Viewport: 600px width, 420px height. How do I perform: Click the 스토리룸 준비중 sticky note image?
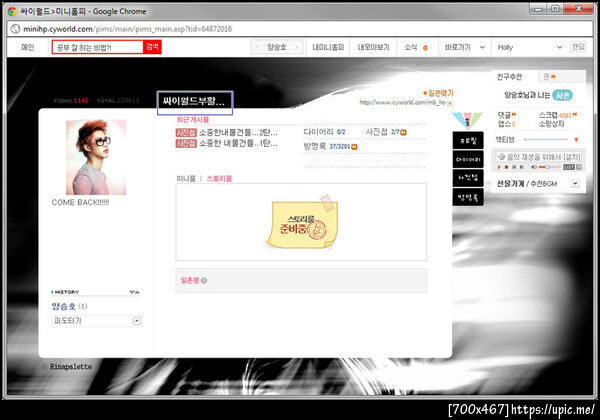302,222
